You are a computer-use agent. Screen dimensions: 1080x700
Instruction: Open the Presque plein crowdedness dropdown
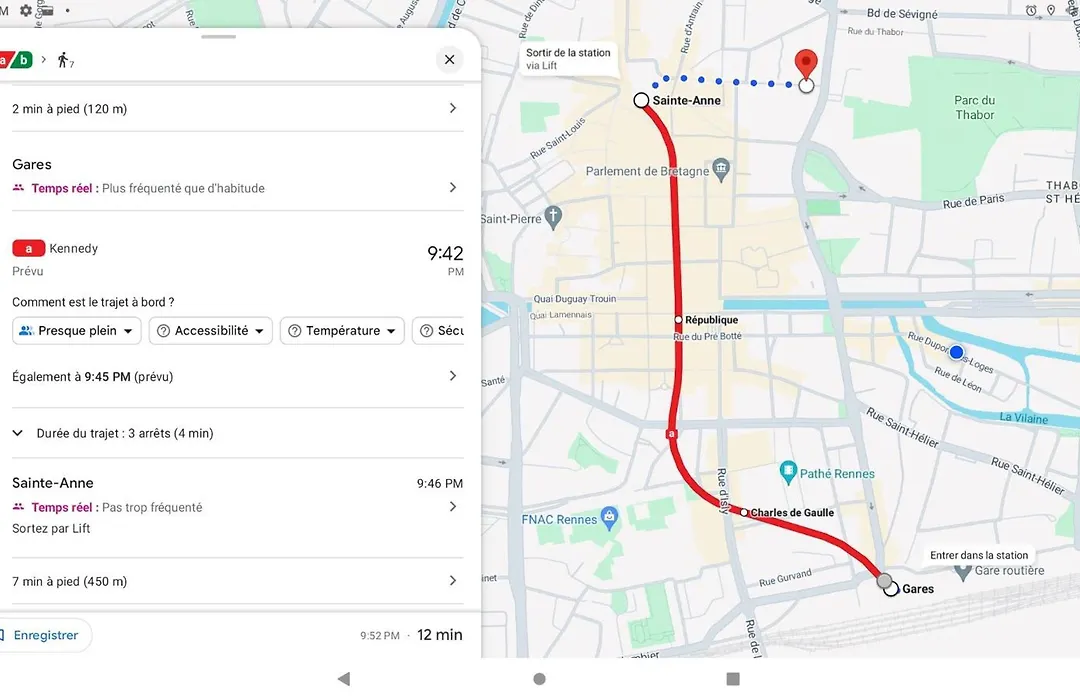point(76,331)
